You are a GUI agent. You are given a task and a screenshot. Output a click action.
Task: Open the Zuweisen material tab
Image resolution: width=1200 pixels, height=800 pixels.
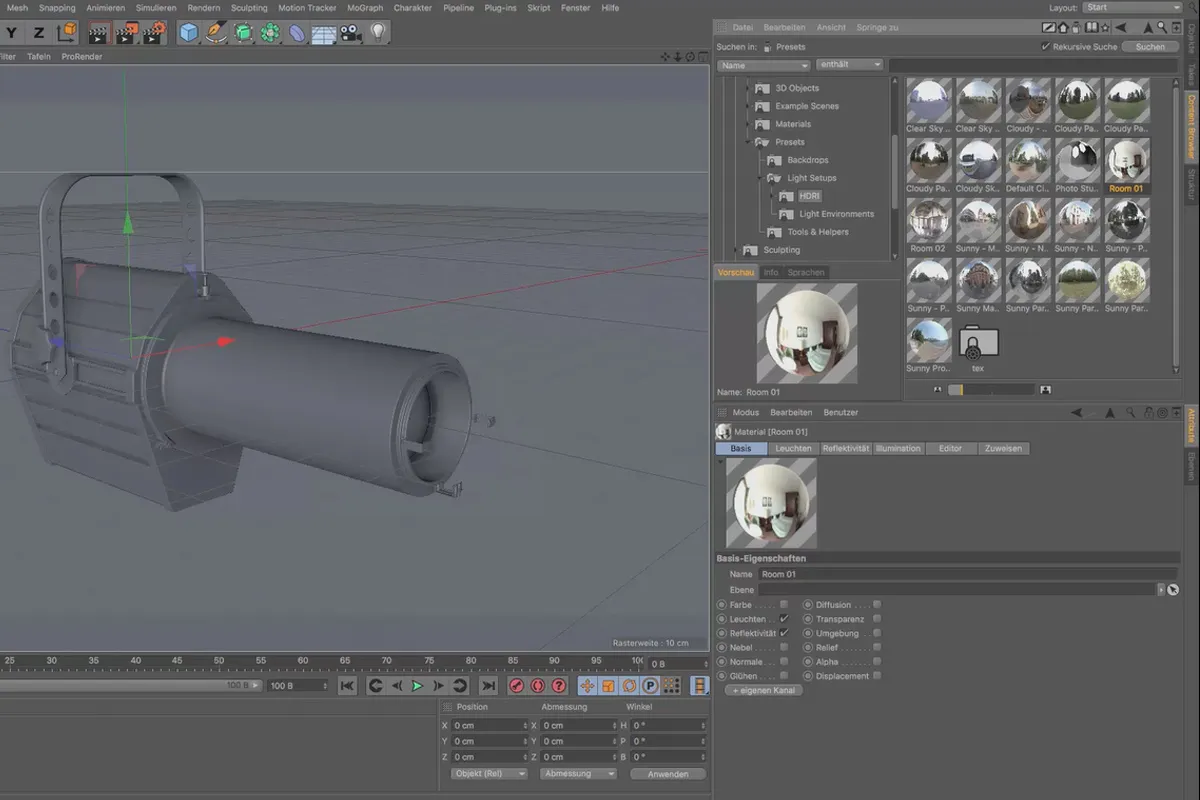coord(1003,449)
